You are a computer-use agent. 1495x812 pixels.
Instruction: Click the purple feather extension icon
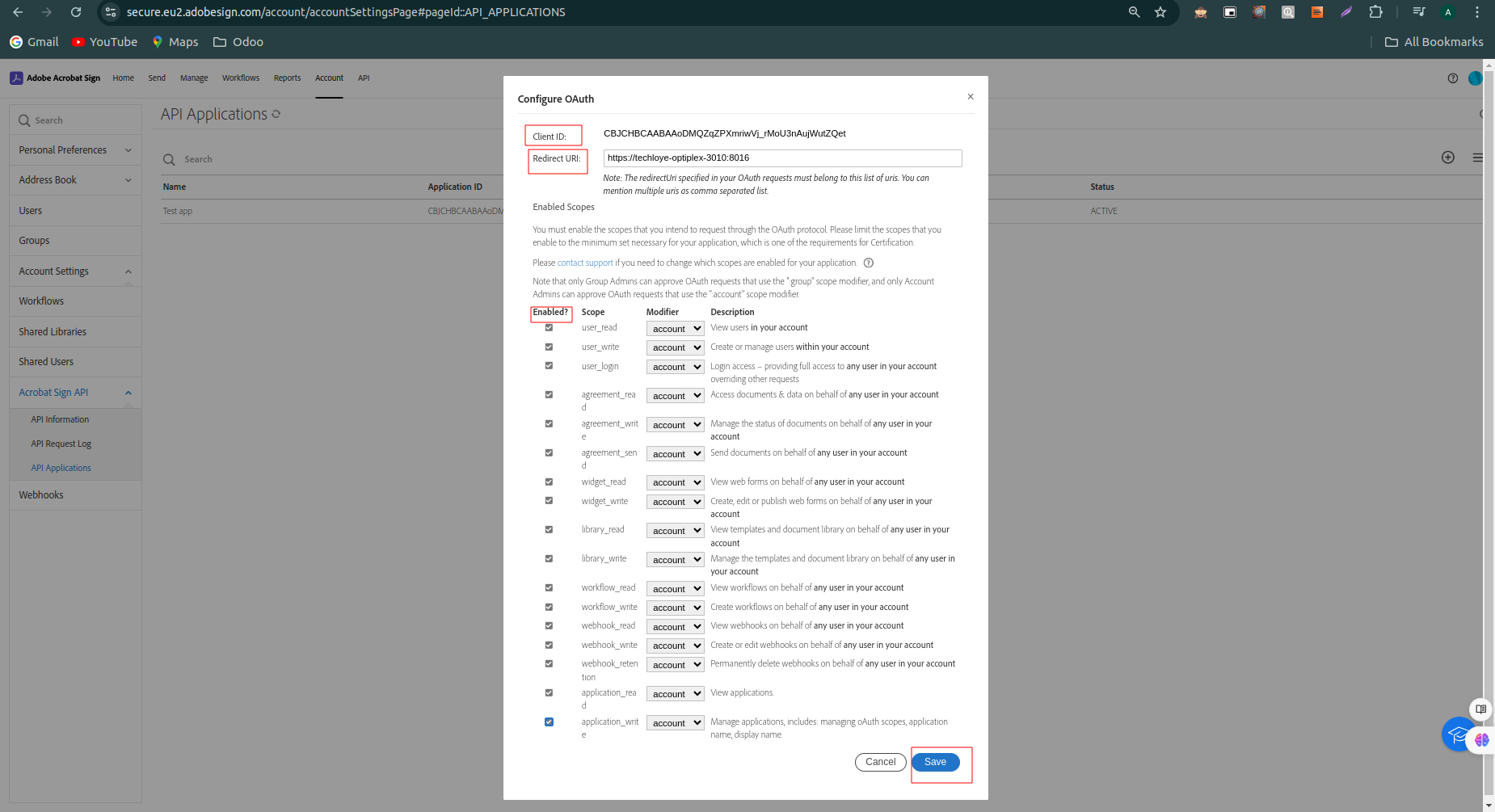point(1346,12)
